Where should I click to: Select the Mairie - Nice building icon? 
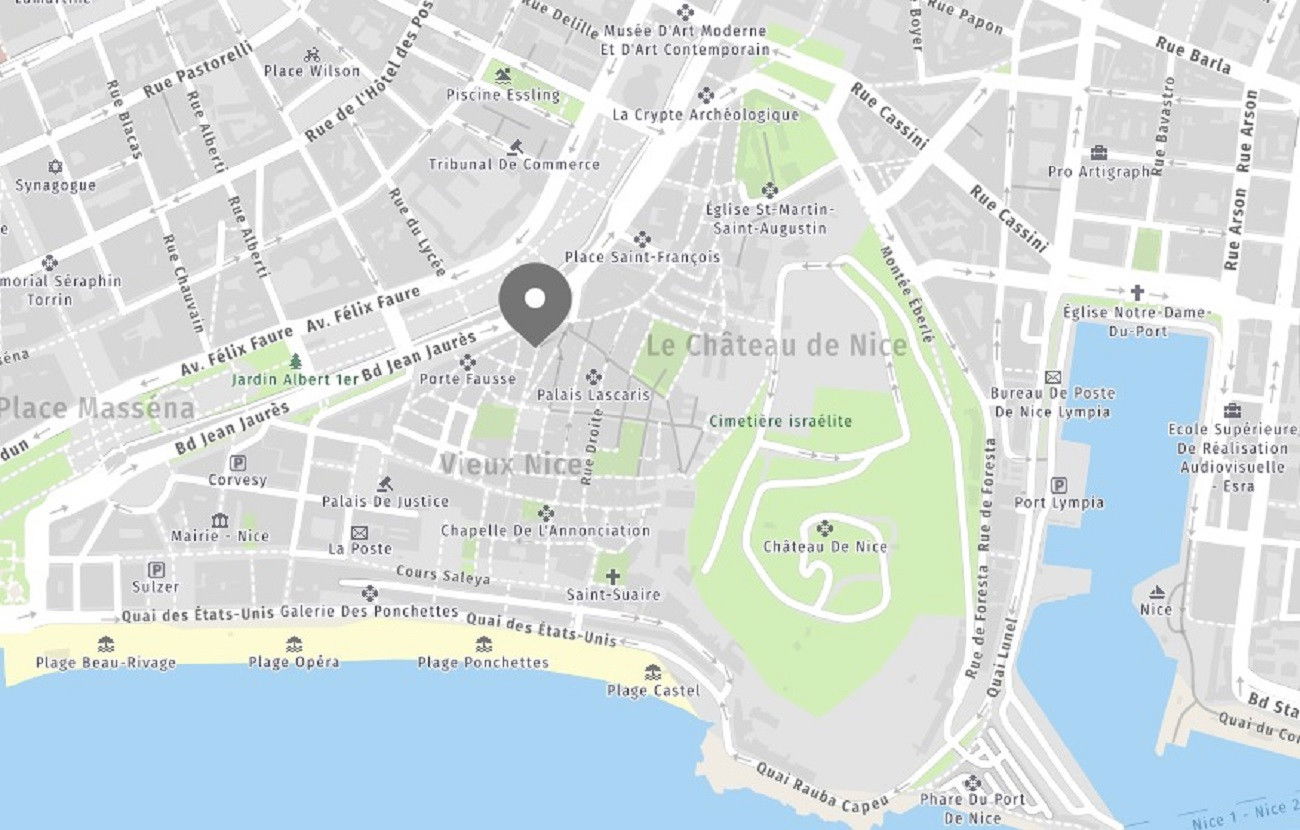pos(220,519)
